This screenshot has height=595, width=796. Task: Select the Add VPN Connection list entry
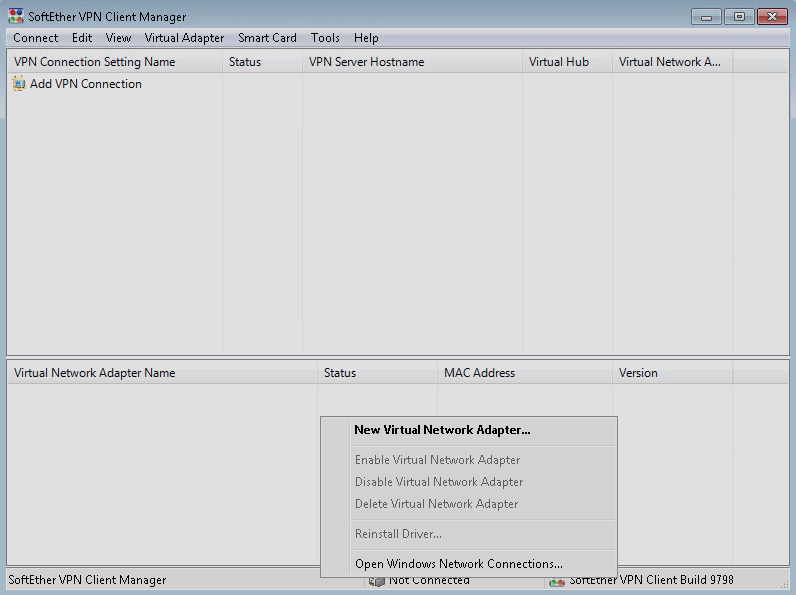click(85, 84)
